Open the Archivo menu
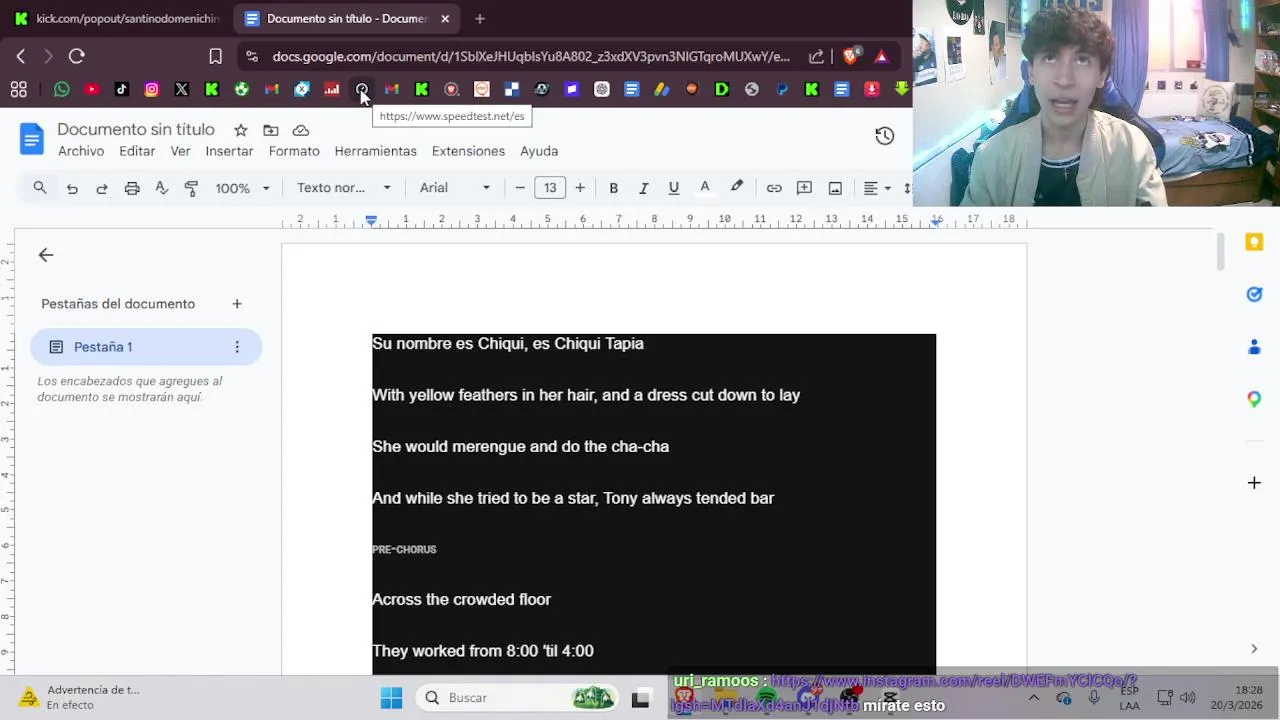 tap(81, 151)
